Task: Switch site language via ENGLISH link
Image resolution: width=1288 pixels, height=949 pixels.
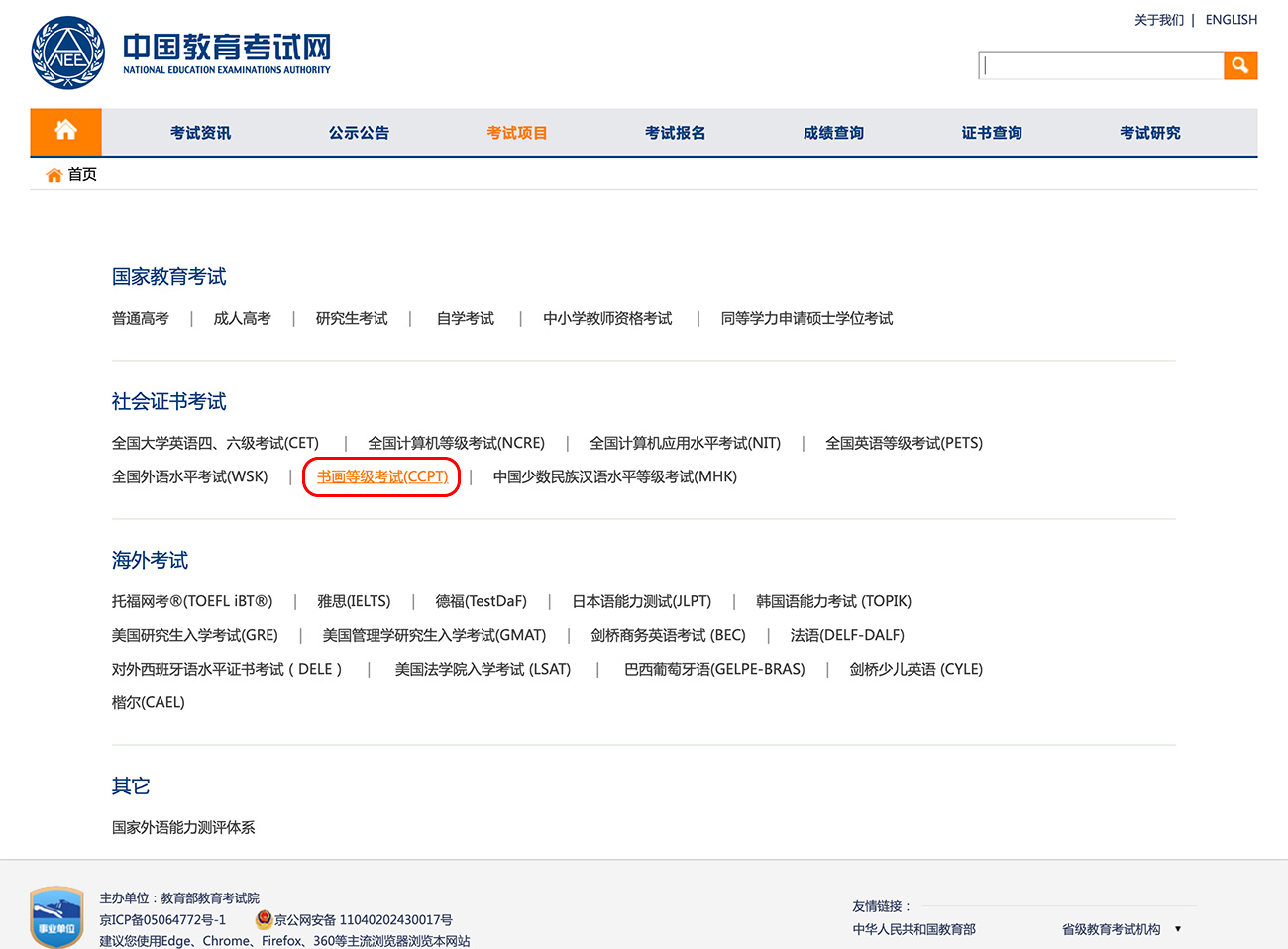Action: pos(1231,20)
